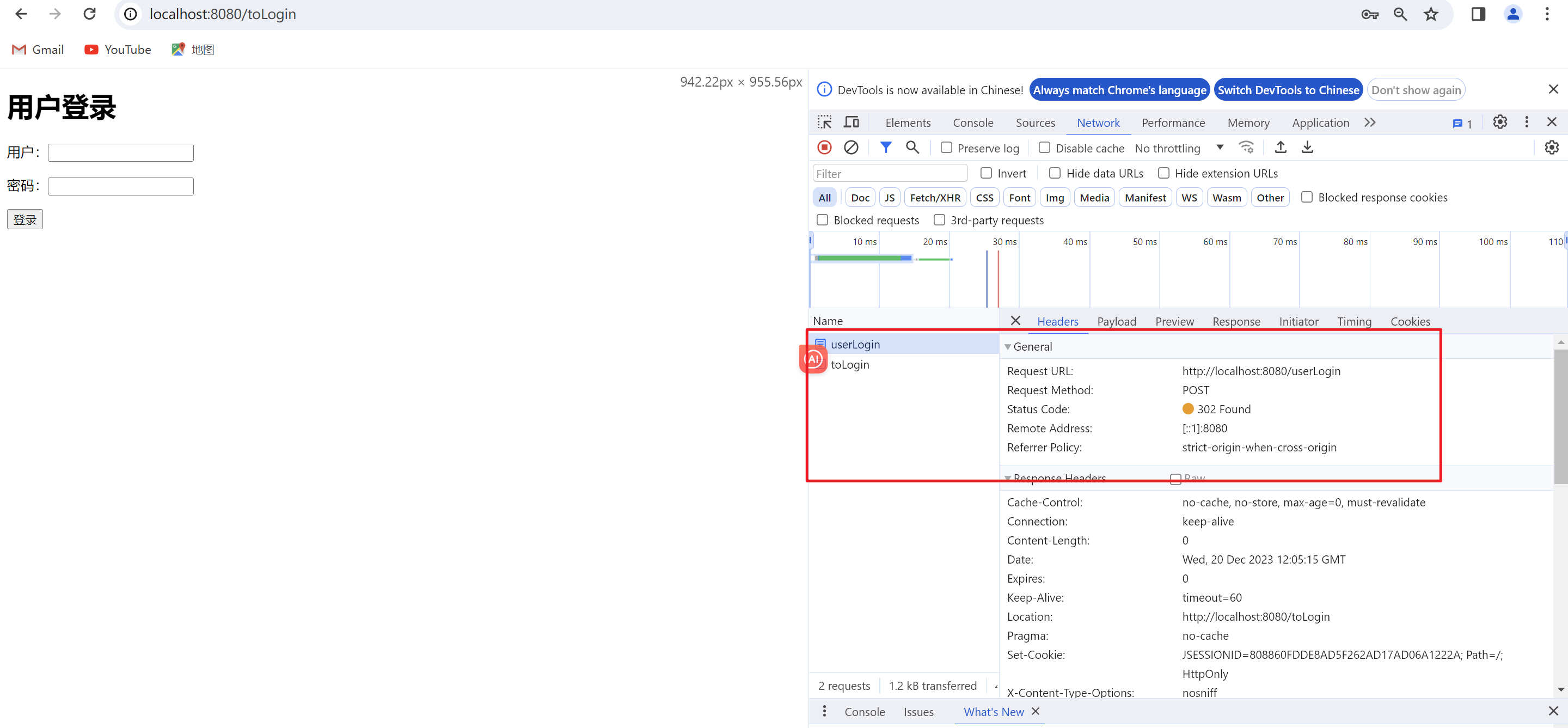The image size is (1568, 728).
Task: Open the Chrome three-dot menu
Action: pos(1547,14)
